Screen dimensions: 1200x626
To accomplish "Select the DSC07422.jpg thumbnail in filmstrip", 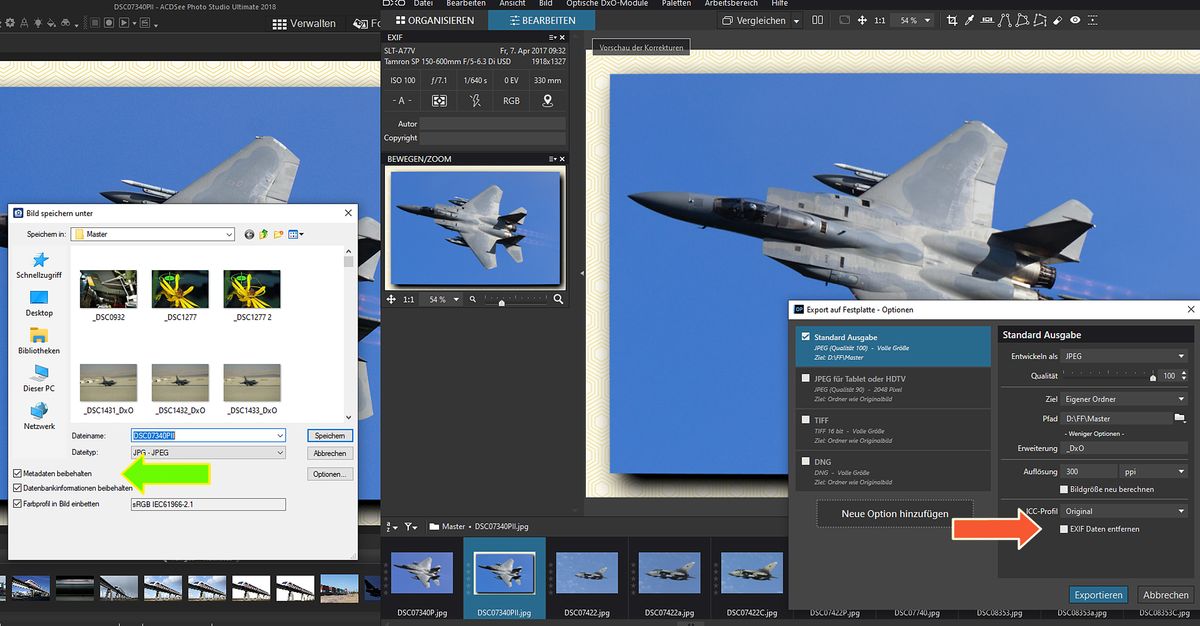I will click(586, 573).
